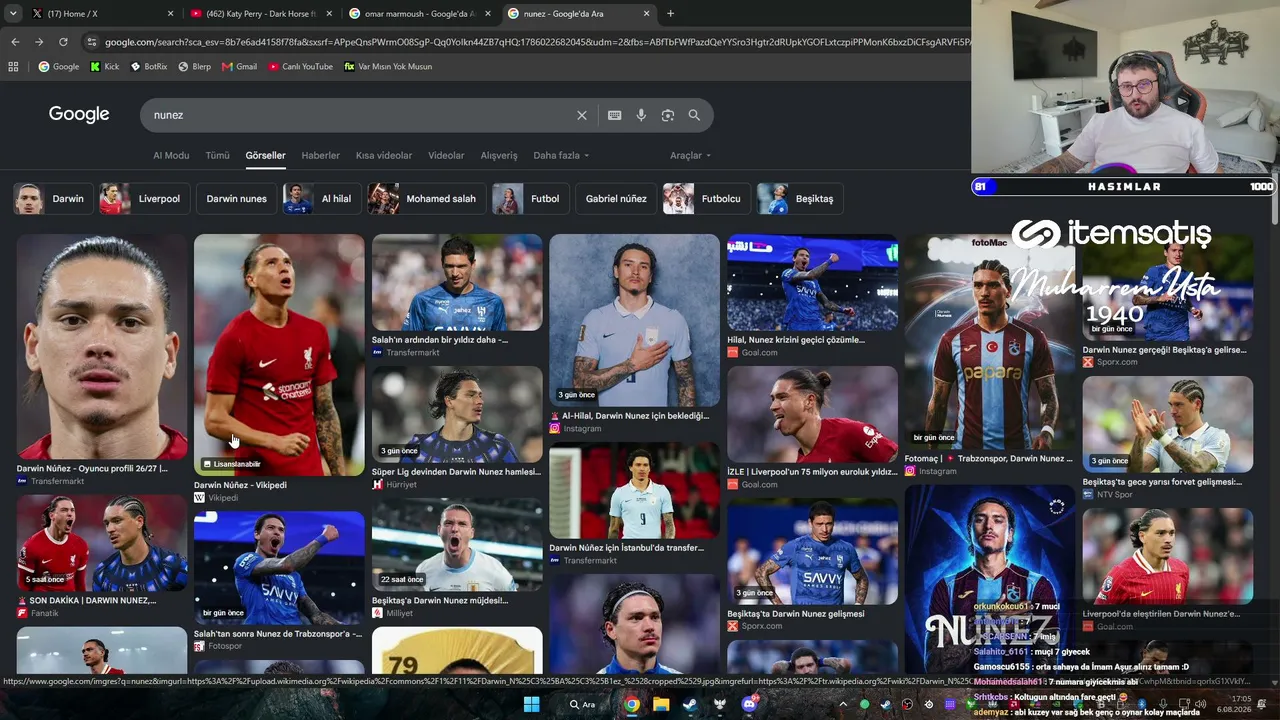1280x720 pixels.
Task: Show hidden system tray icons
Action: click(842, 704)
